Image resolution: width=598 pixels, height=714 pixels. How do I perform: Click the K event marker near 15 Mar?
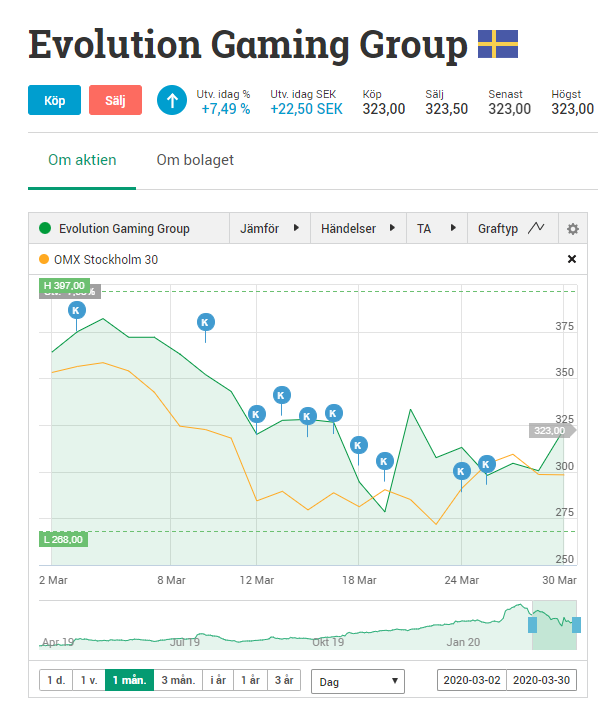(x=307, y=416)
